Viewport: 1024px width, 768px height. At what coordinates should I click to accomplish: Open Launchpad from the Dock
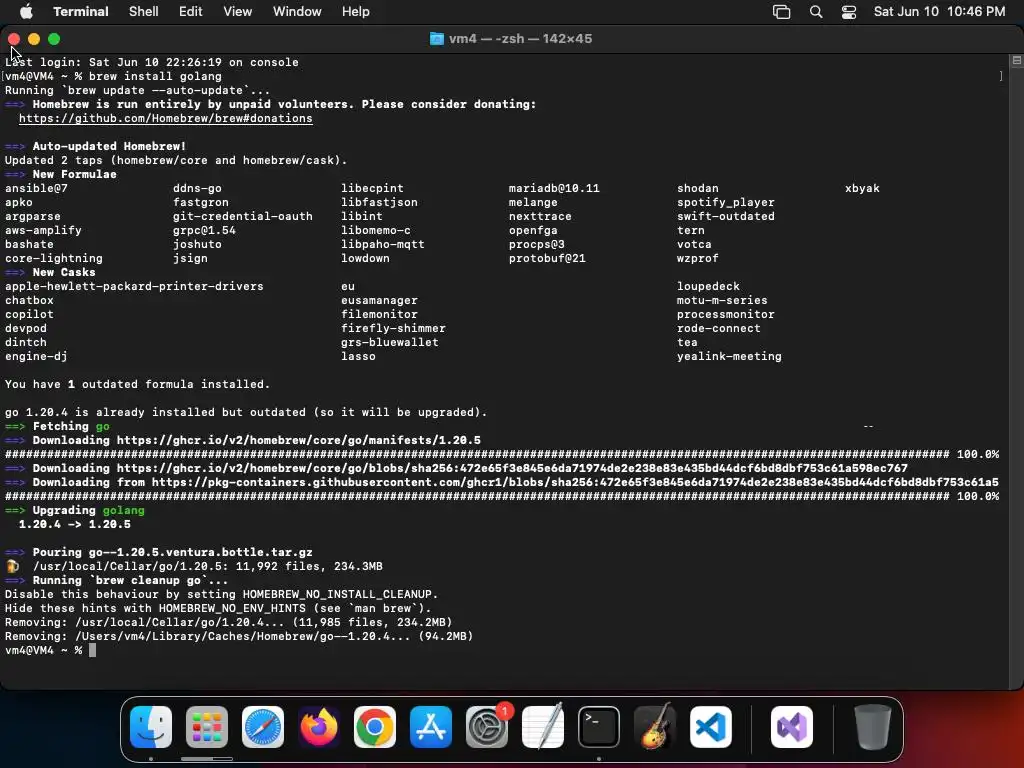(x=207, y=727)
